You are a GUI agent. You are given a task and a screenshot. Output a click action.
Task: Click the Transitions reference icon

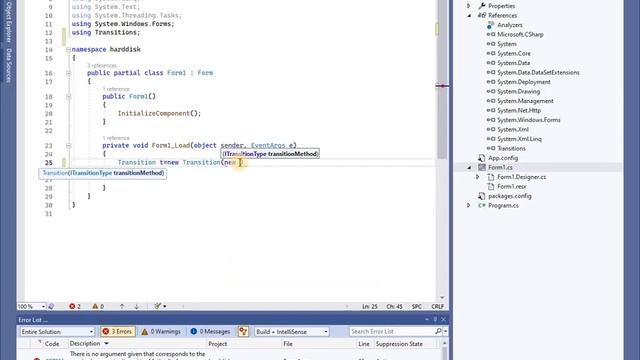coord(491,149)
